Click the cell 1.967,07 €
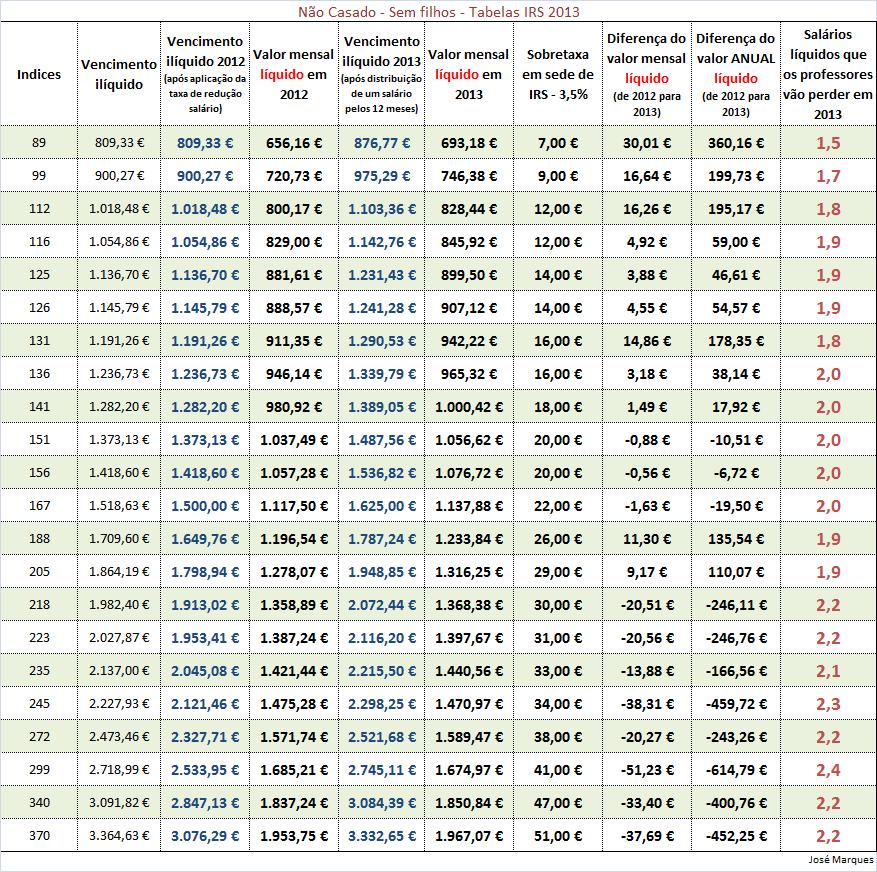This screenshot has width=877, height=872. click(469, 836)
